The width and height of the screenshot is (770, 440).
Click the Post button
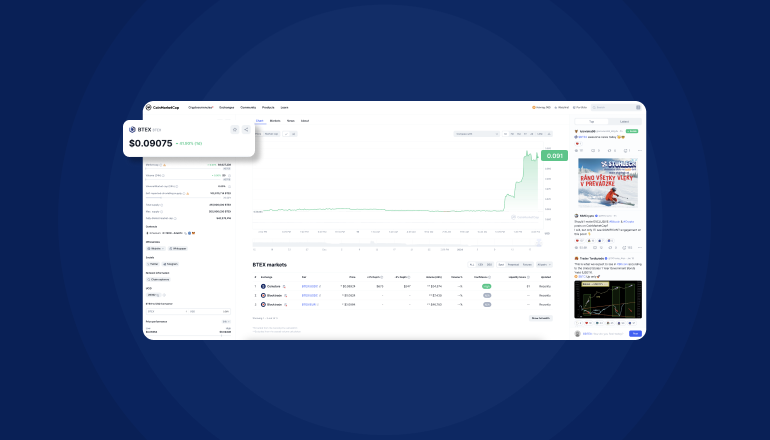[x=635, y=333]
